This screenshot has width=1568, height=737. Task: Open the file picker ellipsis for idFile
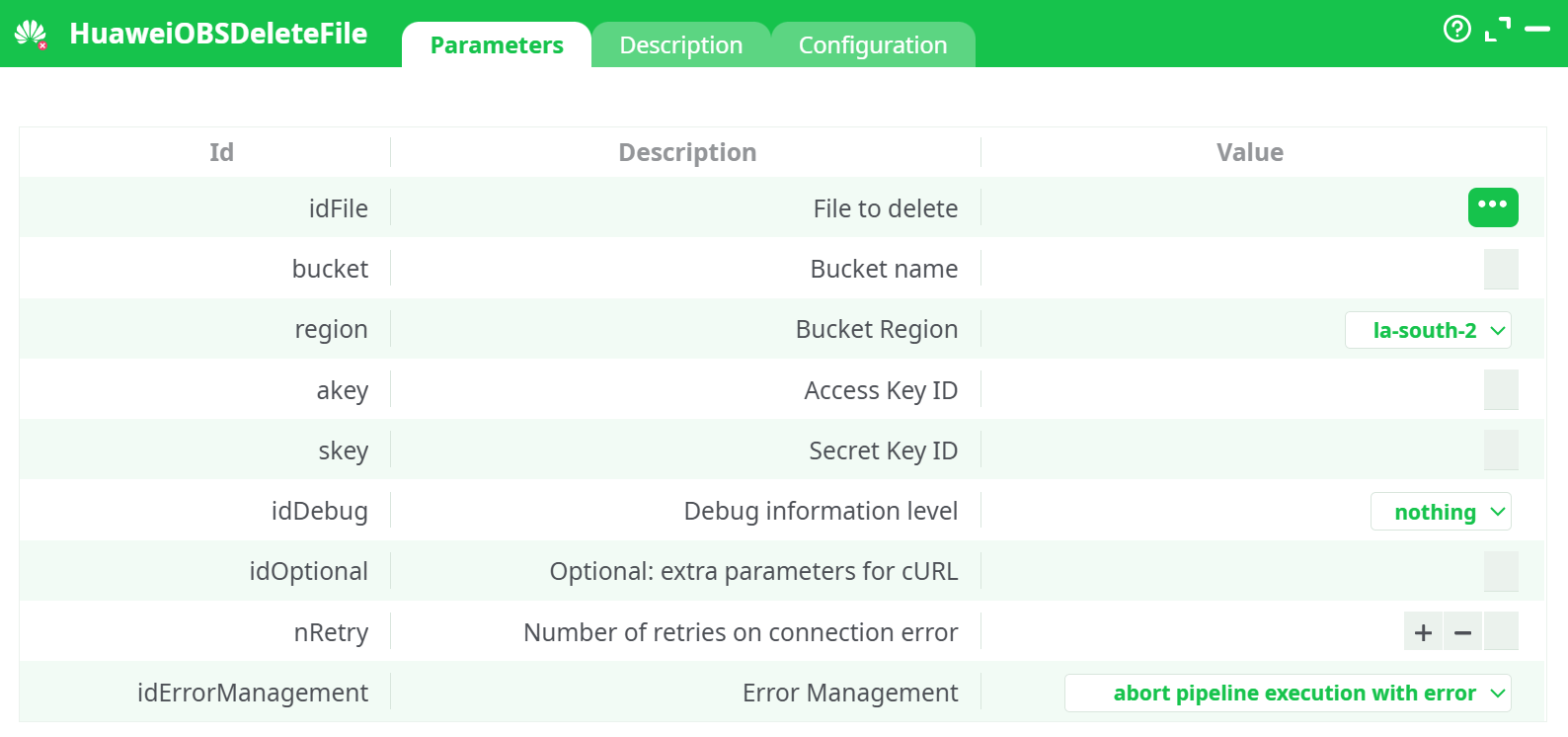pos(1493,207)
